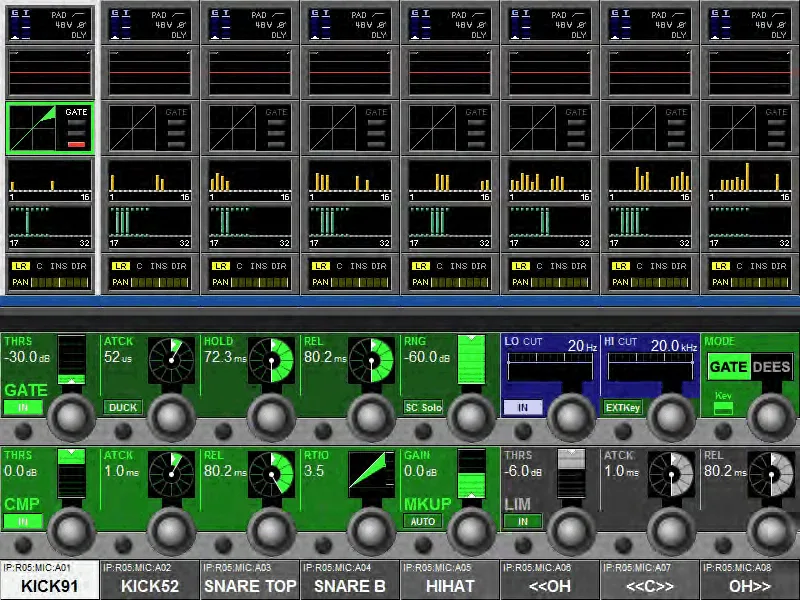Open <<OH LR pan routing block
Screen dimensions: 800x600
(x=549, y=274)
